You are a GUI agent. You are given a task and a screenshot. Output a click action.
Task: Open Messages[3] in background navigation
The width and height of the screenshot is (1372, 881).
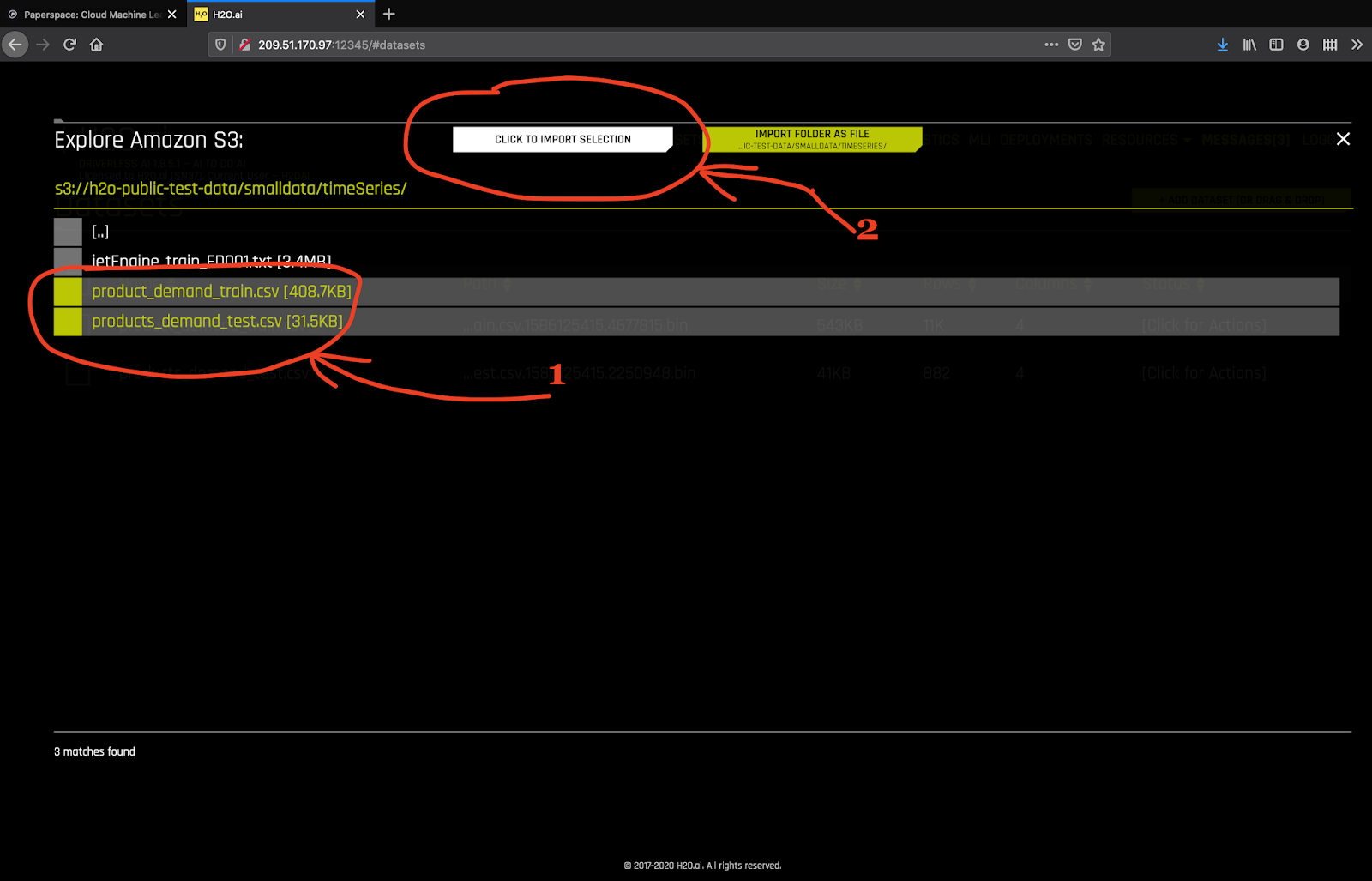pyautogui.click(x=1245, y=140)
